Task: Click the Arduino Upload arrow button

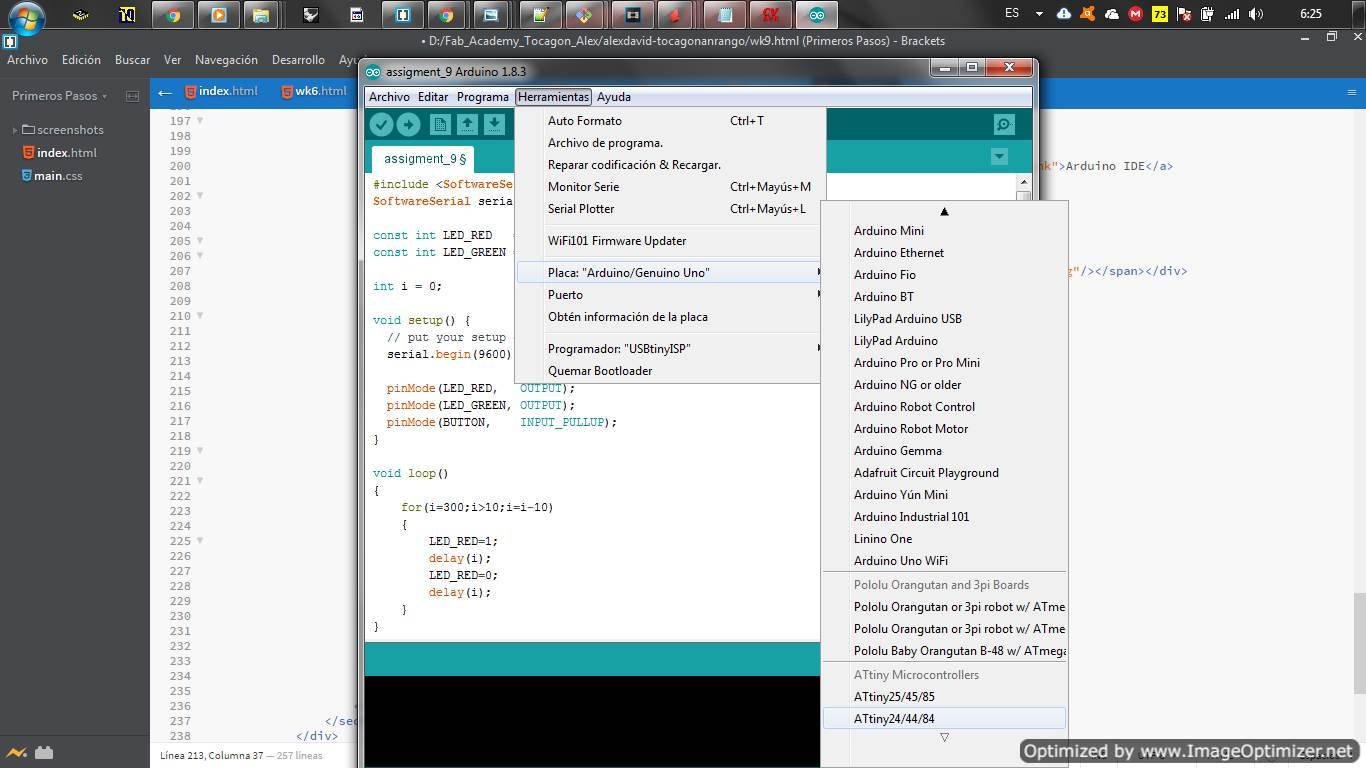Action: [x=408, y=124]
